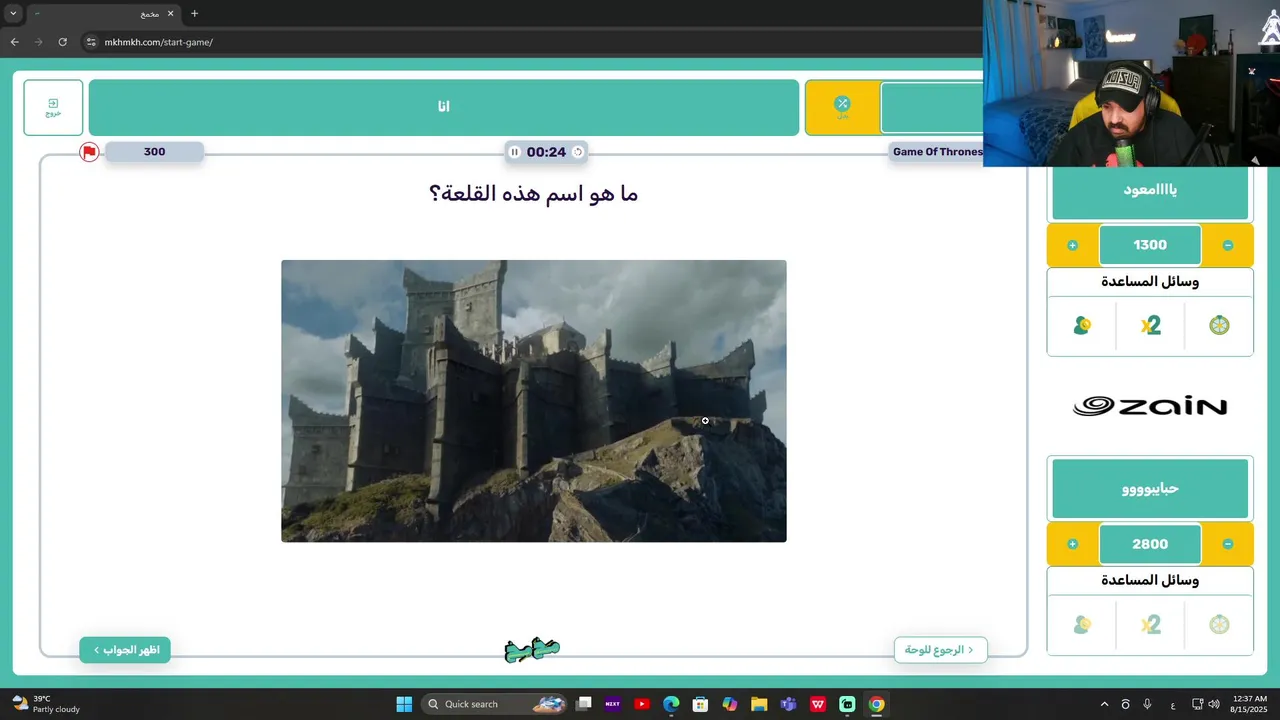Open Chrome tab search dropdown
1280x720 pixels.
[13, 14]
